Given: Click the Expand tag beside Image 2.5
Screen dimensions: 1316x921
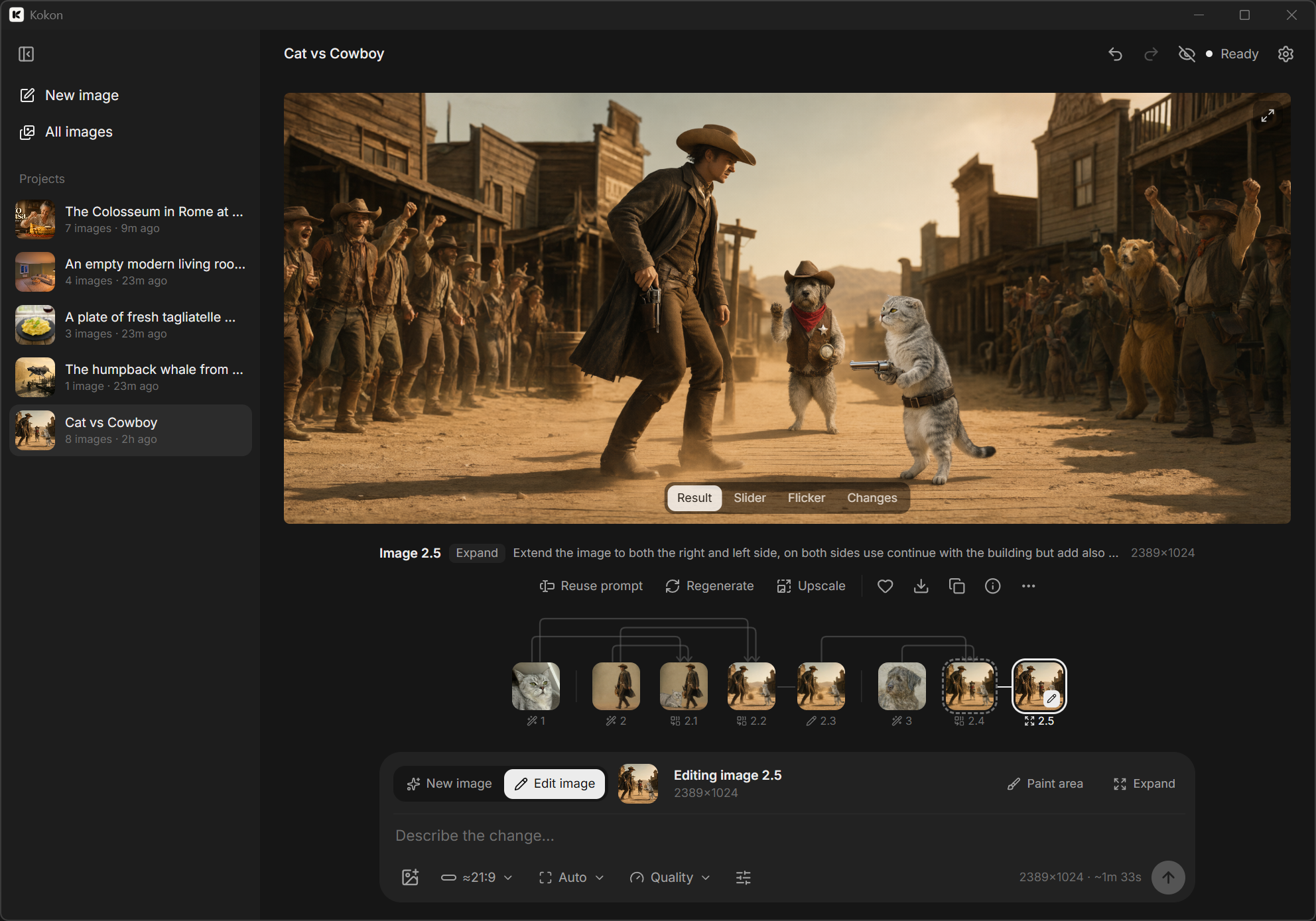Looking at the screenshot, I should (x=477, y=553).
